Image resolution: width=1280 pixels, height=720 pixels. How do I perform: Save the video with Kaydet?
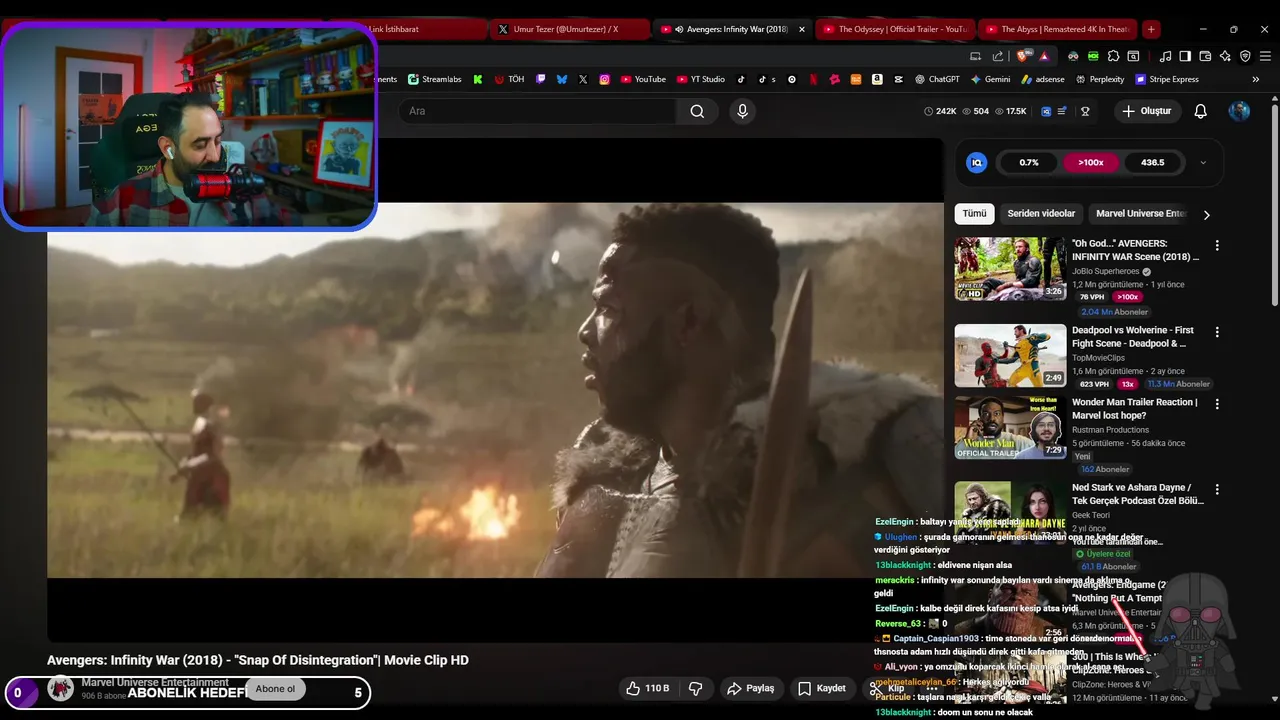tap(821, 688)
